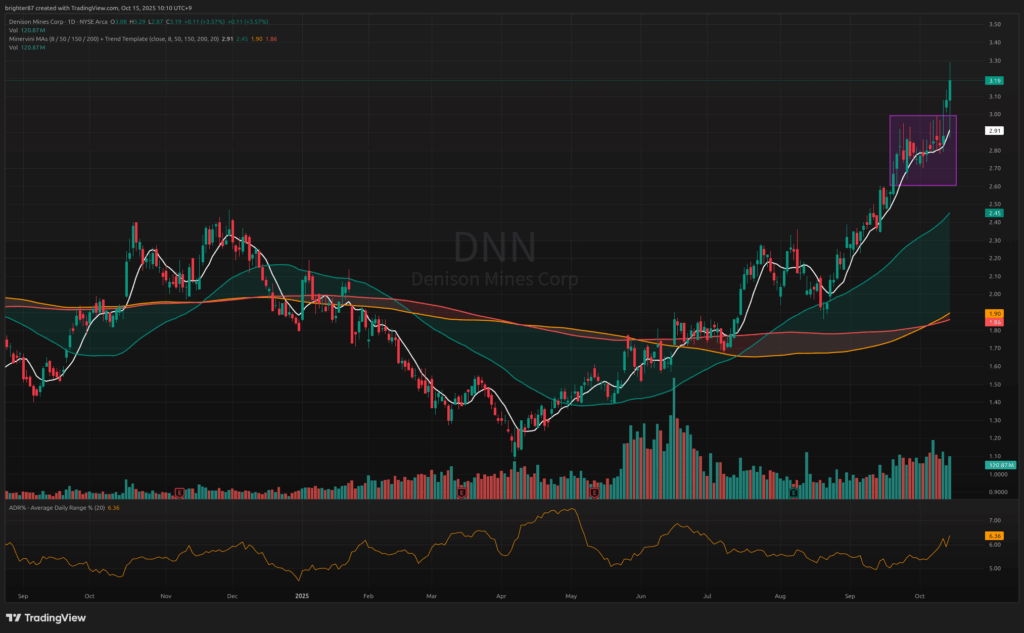
Task: Select the May label on time axis
Action: point(572,594)
